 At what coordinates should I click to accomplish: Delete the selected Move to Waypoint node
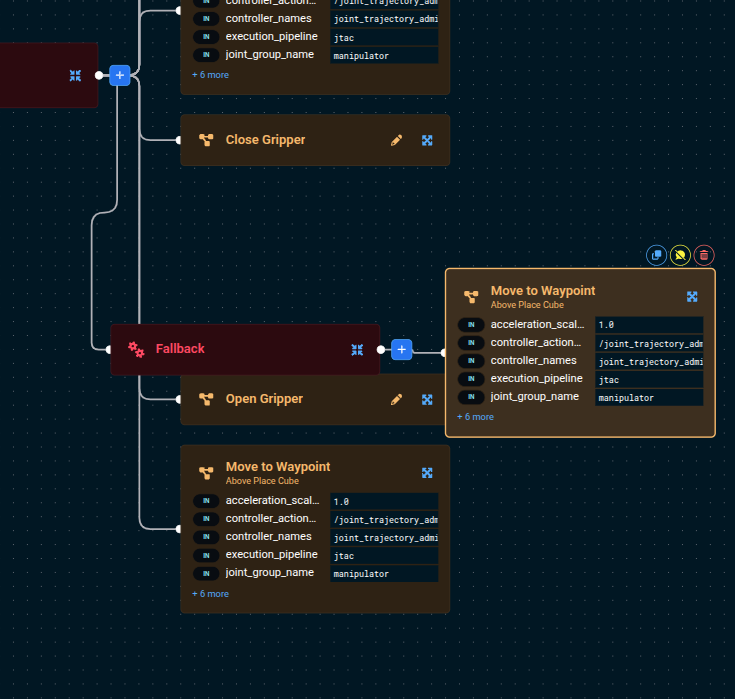[x=704, y=255]
